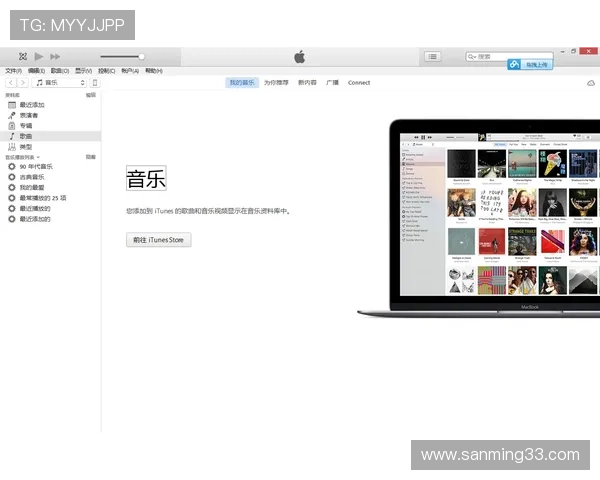Go forward with the right arrow button

23,83
